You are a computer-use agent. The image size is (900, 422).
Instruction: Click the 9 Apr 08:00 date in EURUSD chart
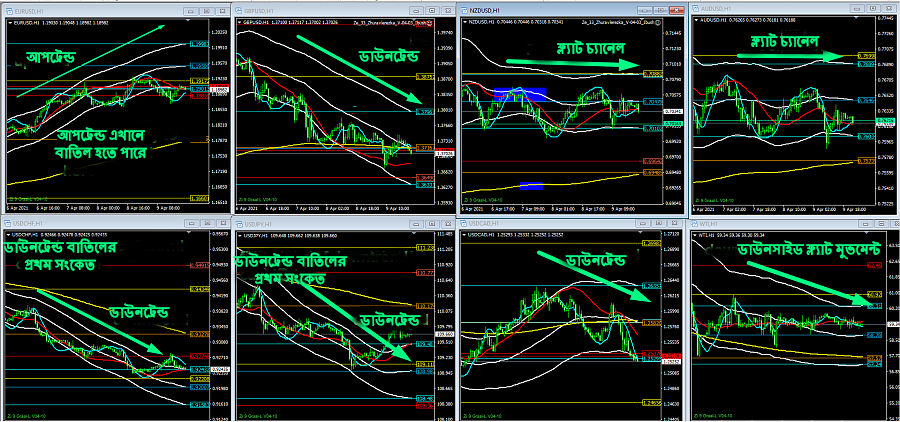(x=168, y=208)
